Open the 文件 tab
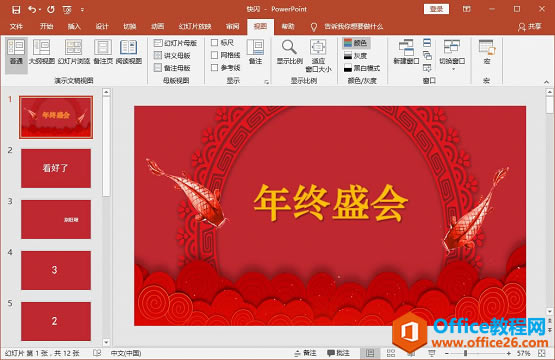The height and width of the screenshot is (360, 555). (x=16, y=27)
